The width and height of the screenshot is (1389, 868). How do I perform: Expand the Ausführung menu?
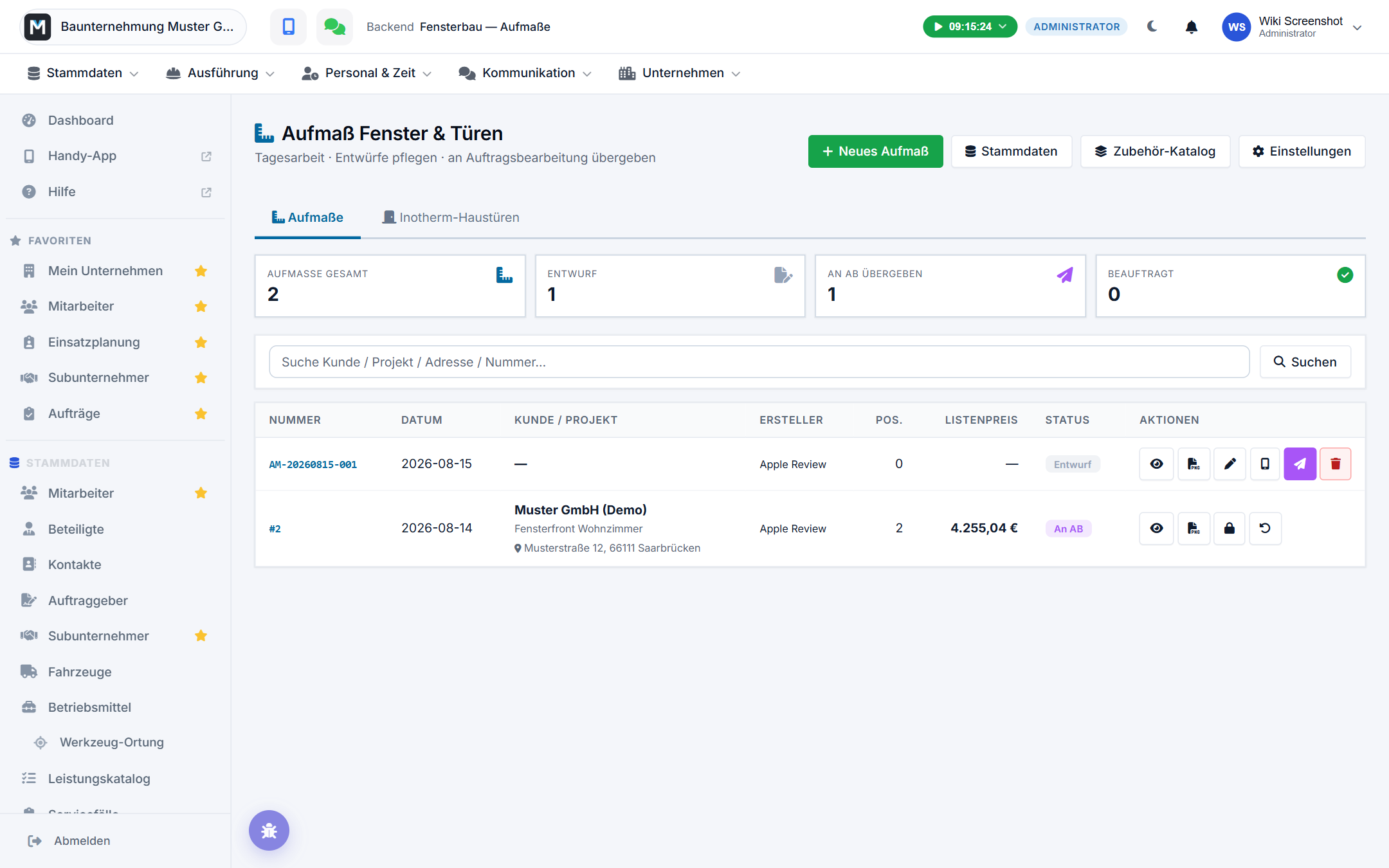pyautogui.click(x=221, y=73)
